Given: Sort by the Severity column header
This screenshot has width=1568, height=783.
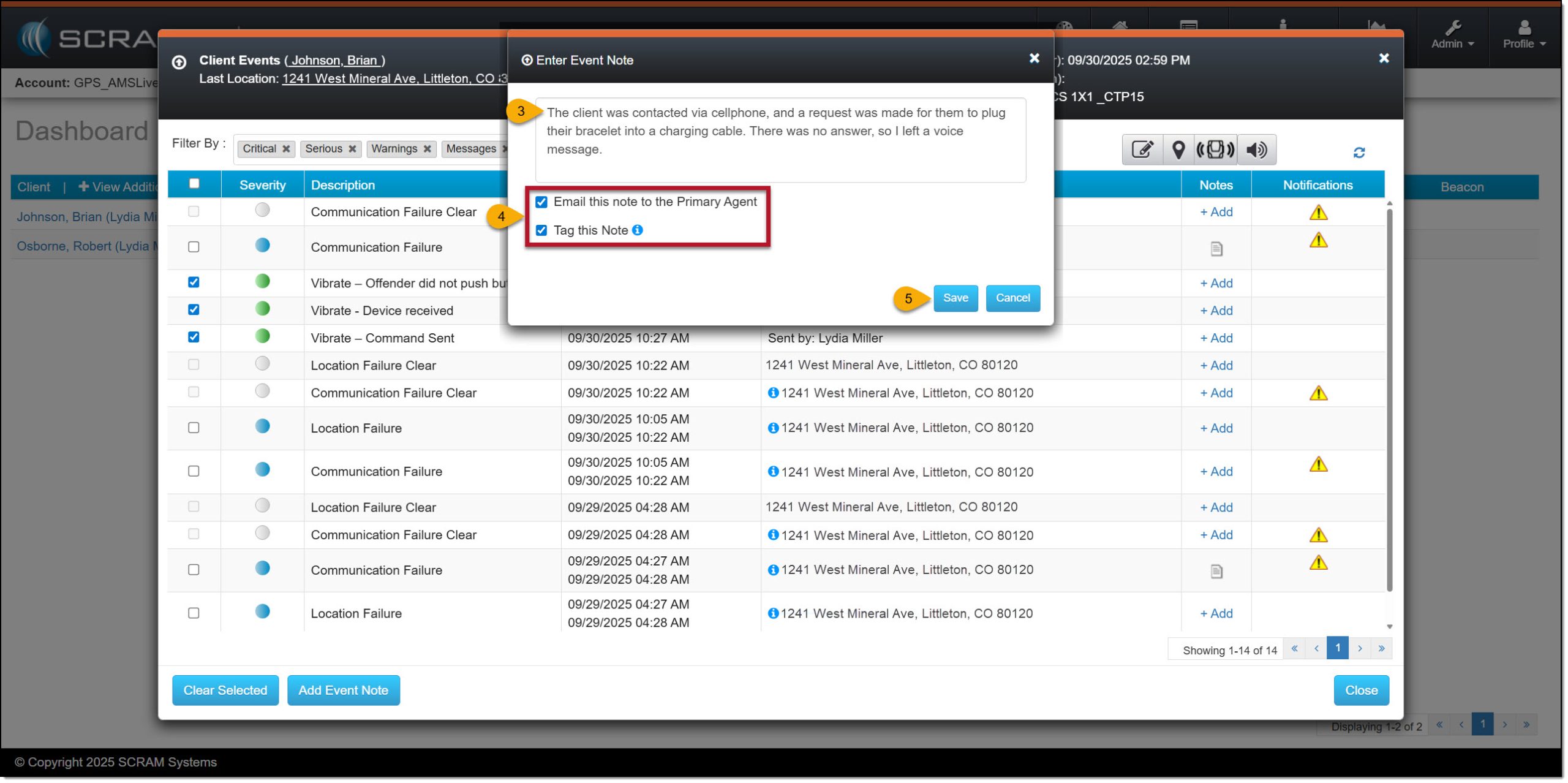Looking at the screenshot, I should click(262, 185).
